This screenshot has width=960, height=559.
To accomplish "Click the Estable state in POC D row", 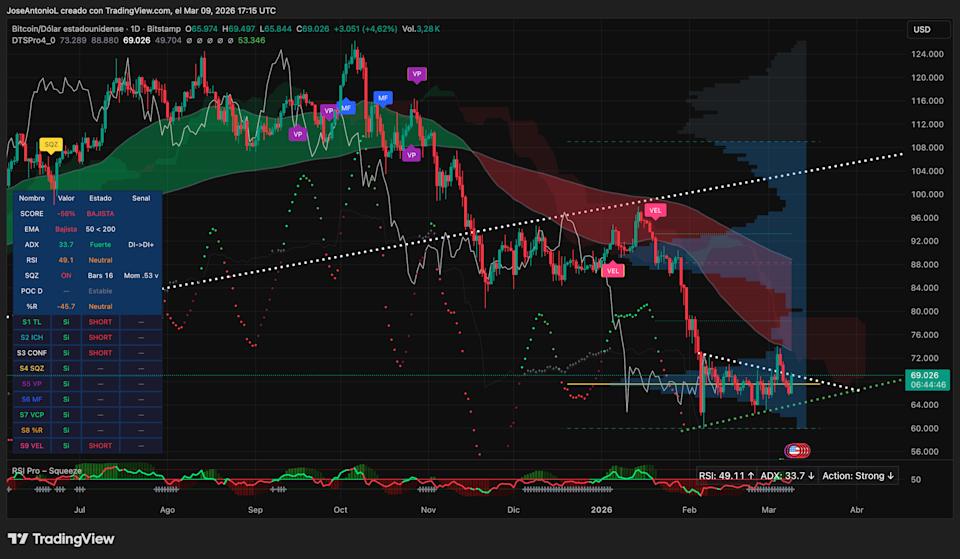I will point(100,291).
